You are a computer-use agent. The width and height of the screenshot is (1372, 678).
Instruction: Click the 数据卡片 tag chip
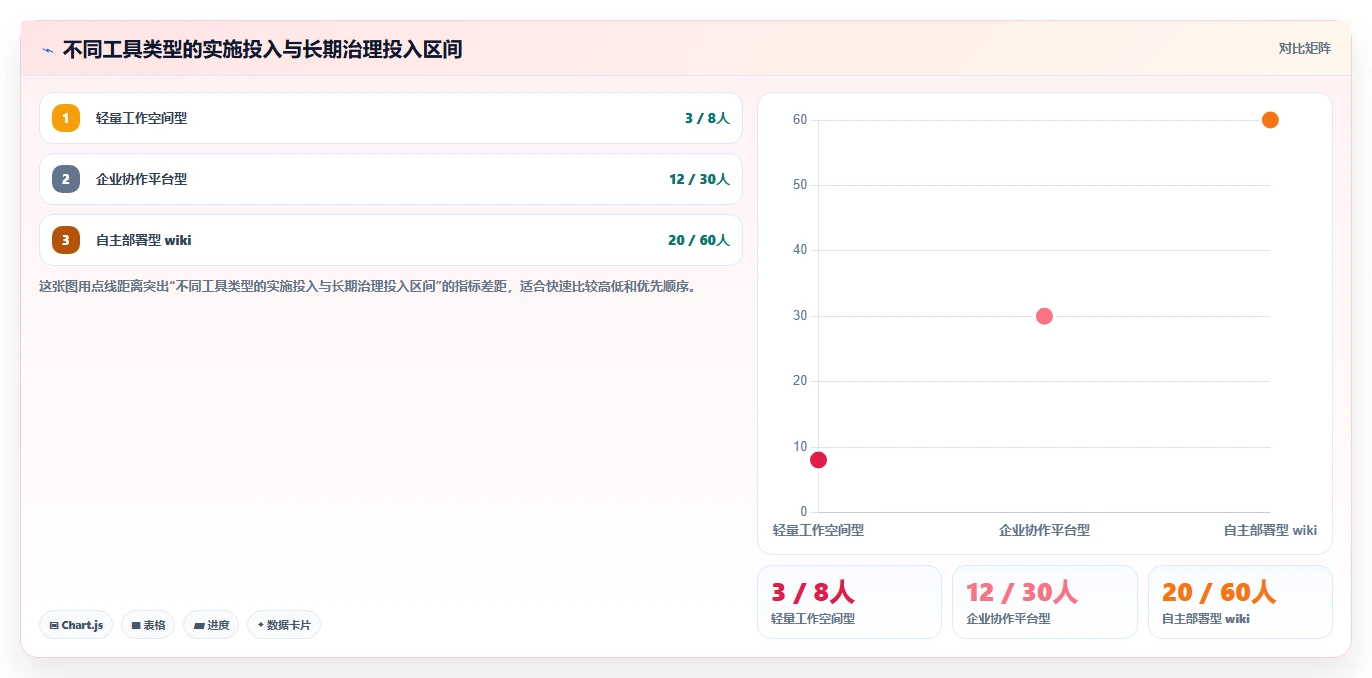tap(284, 625)
